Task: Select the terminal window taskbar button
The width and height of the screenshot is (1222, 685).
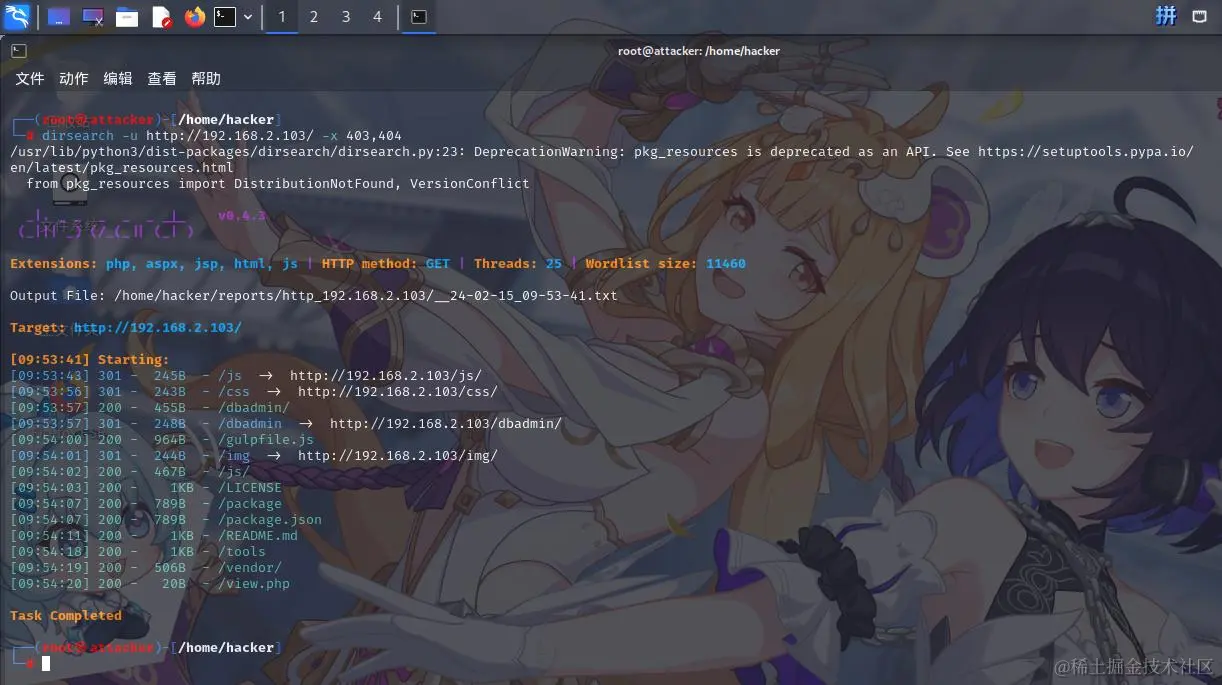Action: coord(420,17)
